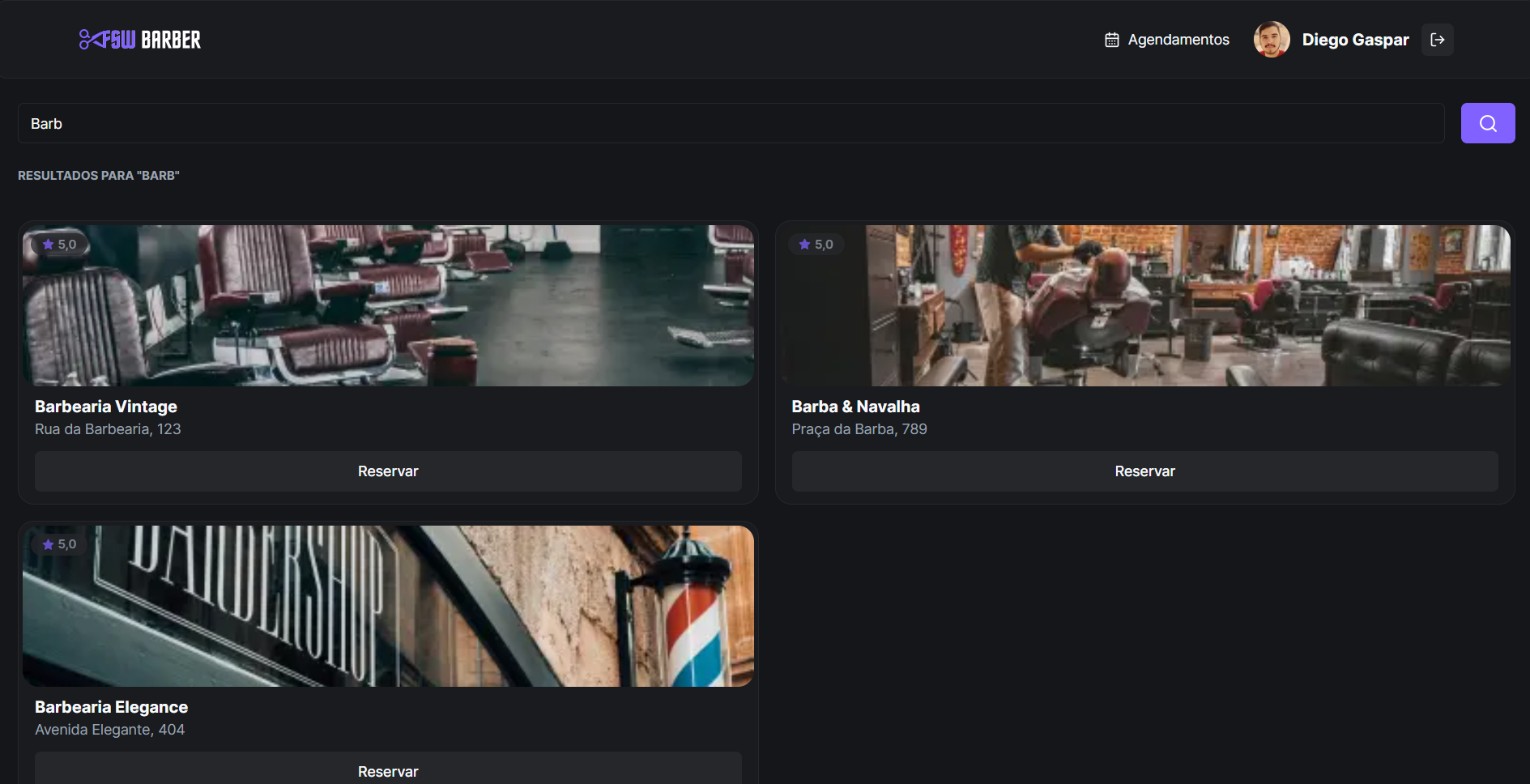1530x784 pixels.
Task: Click the star rating badge on Barba & Navalha
Action: [x=816, y=245]
